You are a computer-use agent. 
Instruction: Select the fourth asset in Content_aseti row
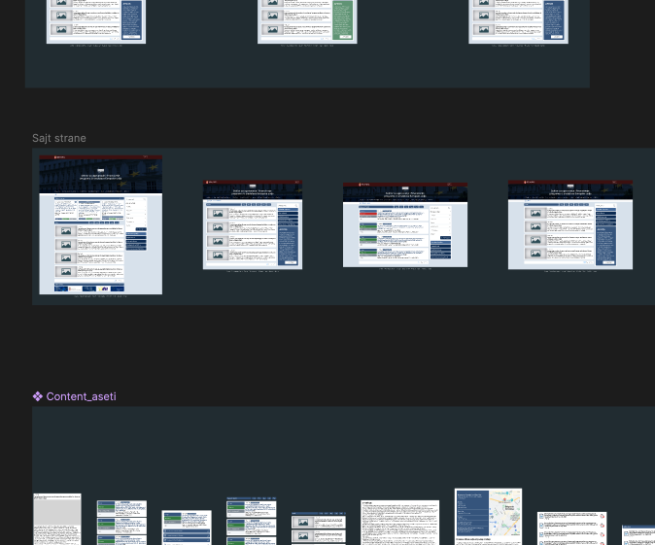251,520
